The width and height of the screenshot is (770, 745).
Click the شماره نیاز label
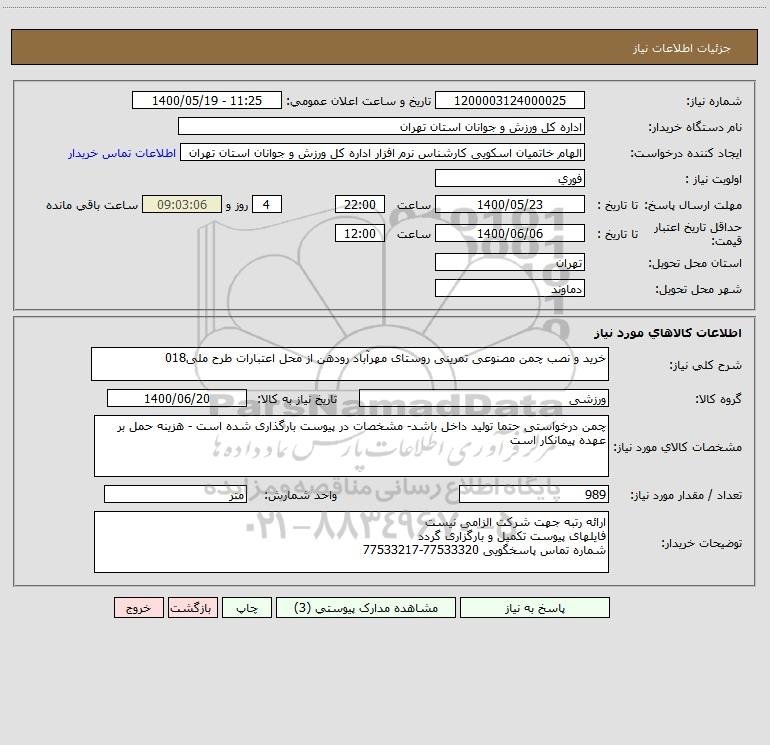714,101
